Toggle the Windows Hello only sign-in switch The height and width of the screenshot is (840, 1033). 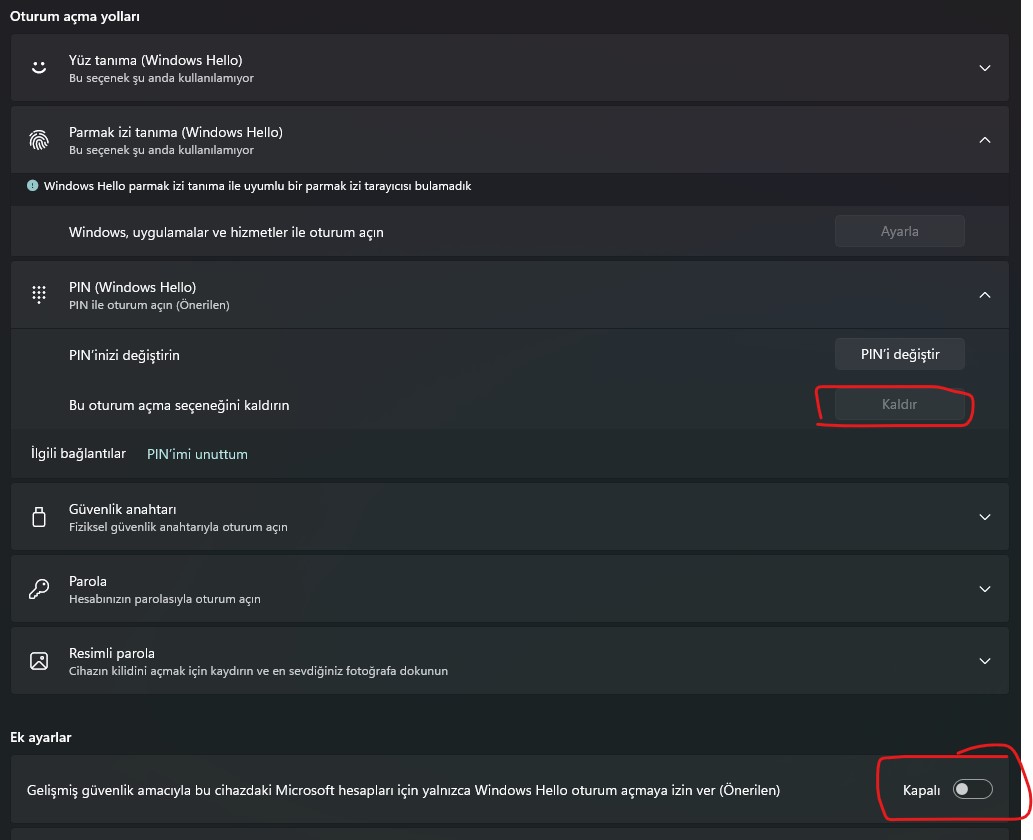972,790
